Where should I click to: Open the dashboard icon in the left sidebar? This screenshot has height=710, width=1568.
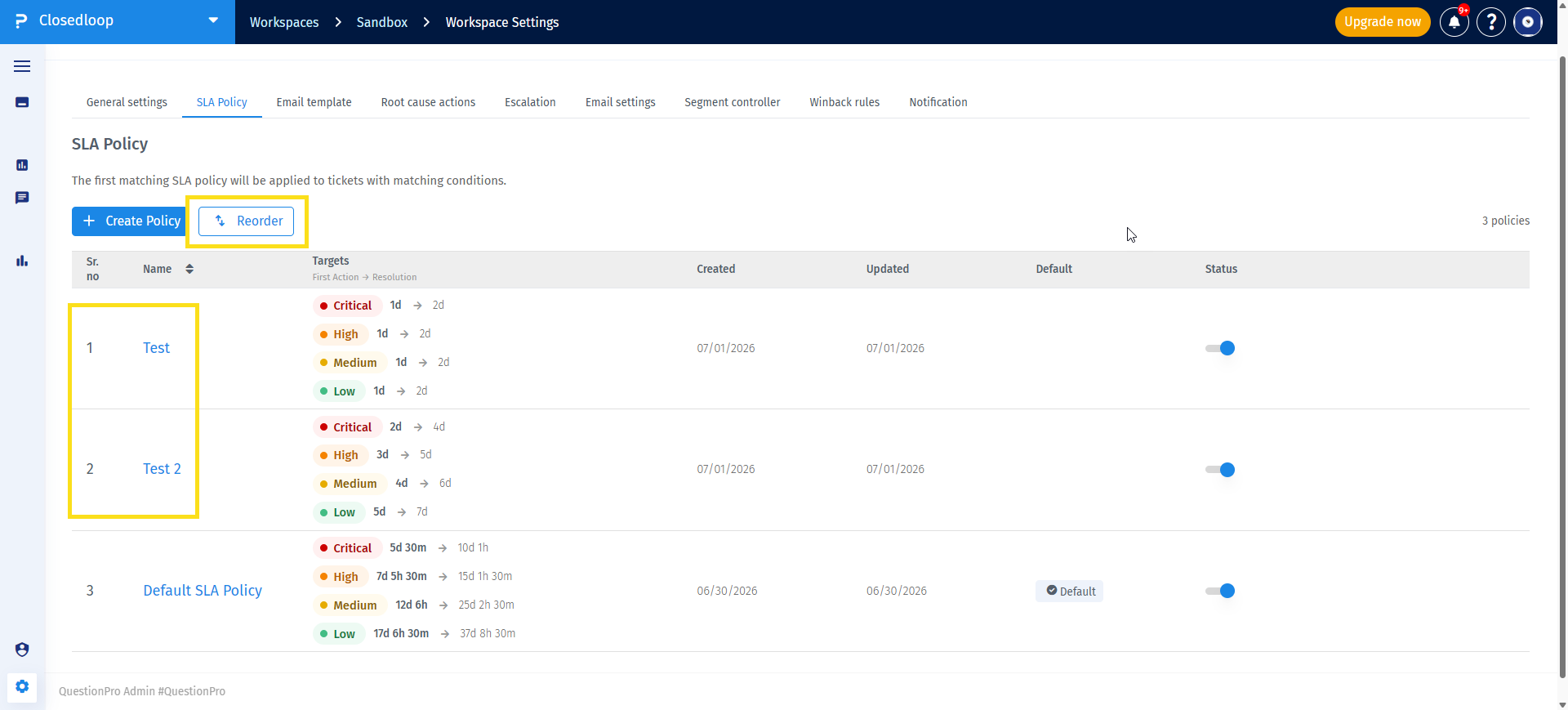point(22,165)
